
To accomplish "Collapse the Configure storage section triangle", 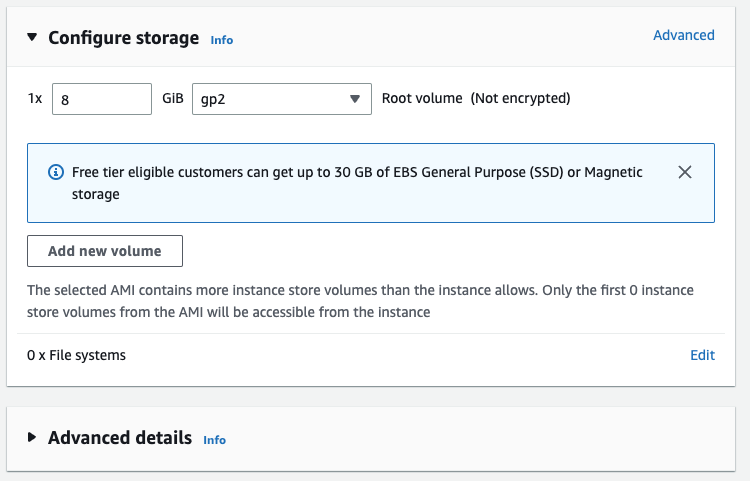I will (32, 38).
